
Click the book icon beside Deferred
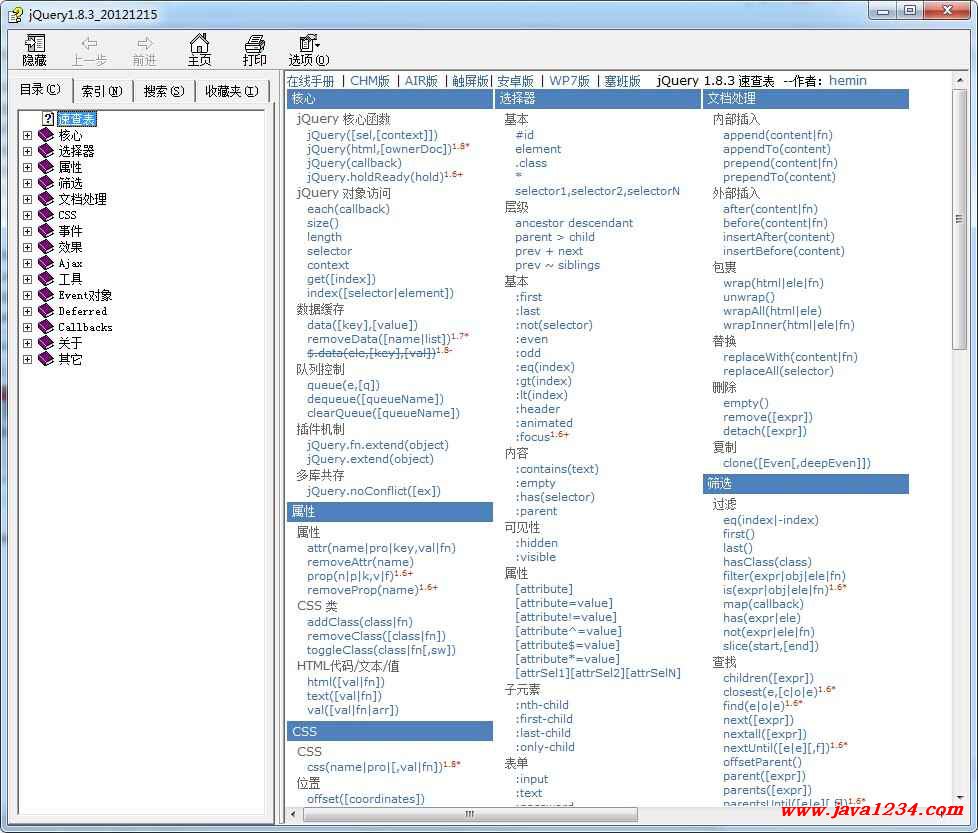coord(46,311)
